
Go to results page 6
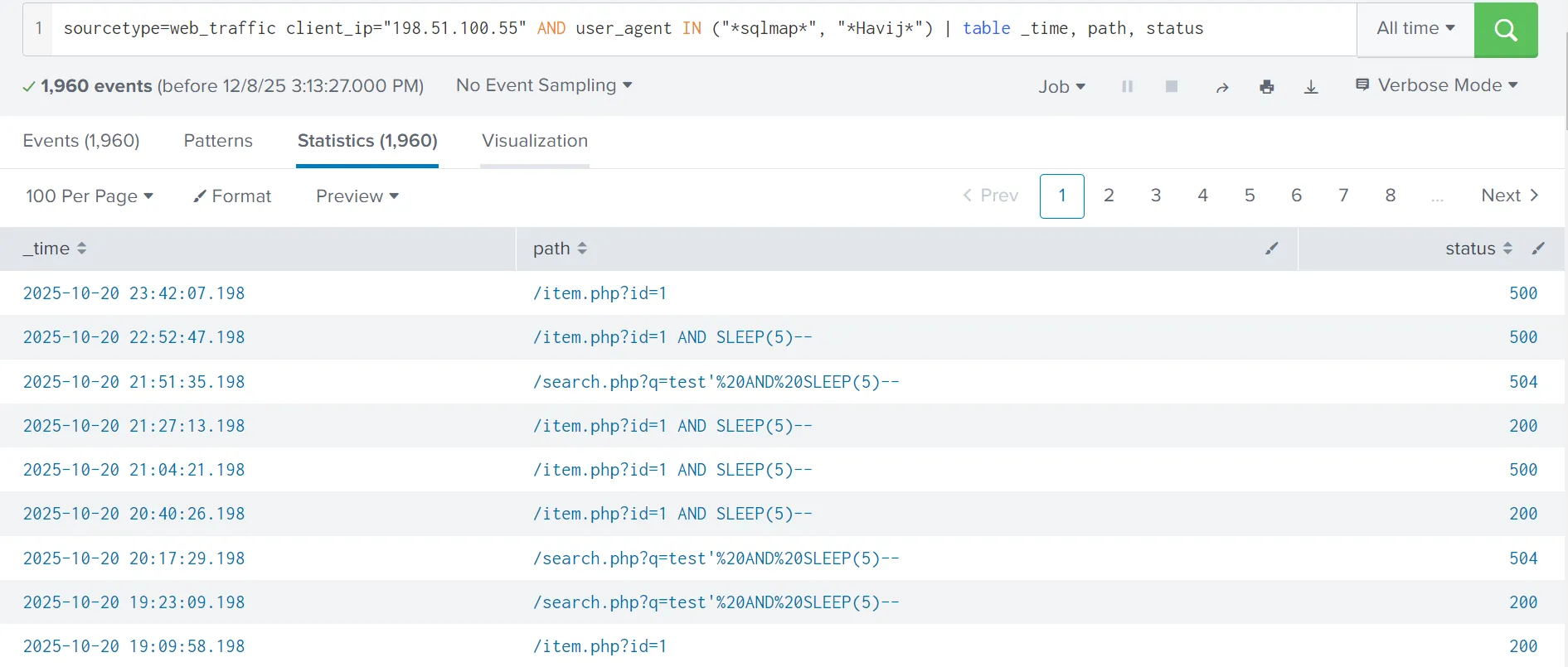1297,196
